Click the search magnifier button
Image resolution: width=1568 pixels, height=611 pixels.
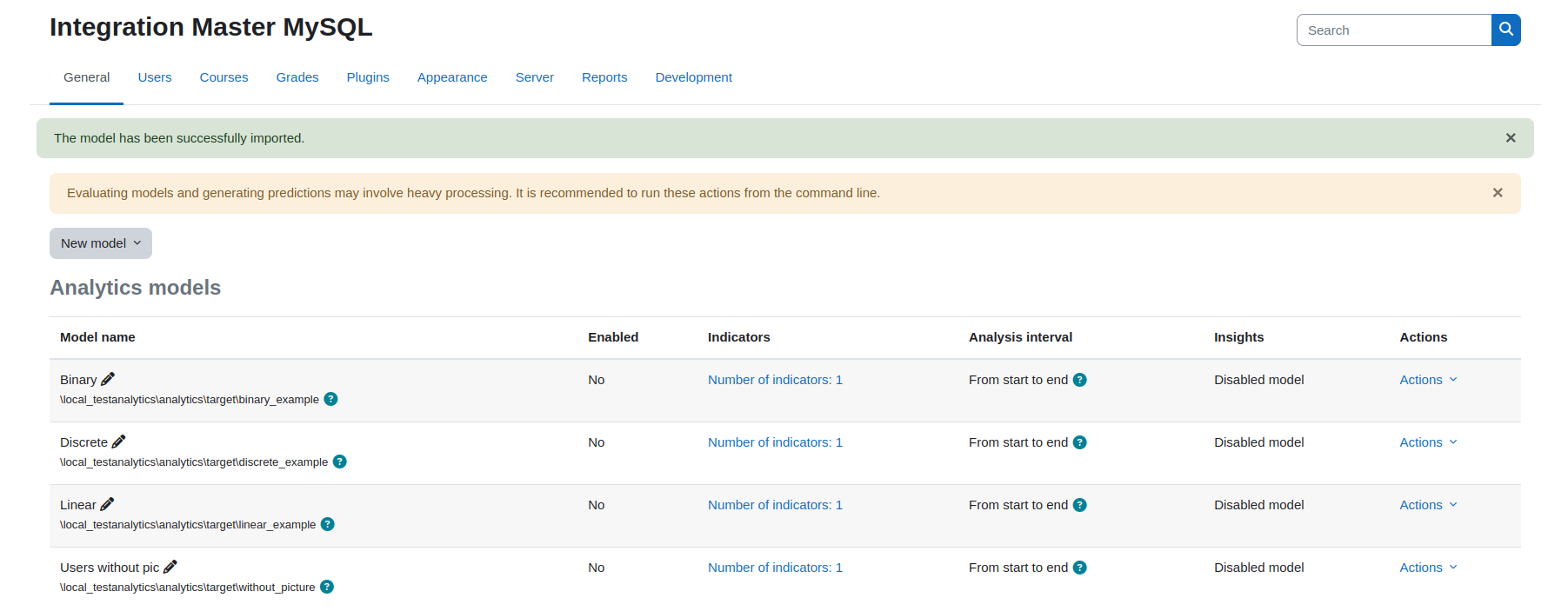[x=1505, y=30]
